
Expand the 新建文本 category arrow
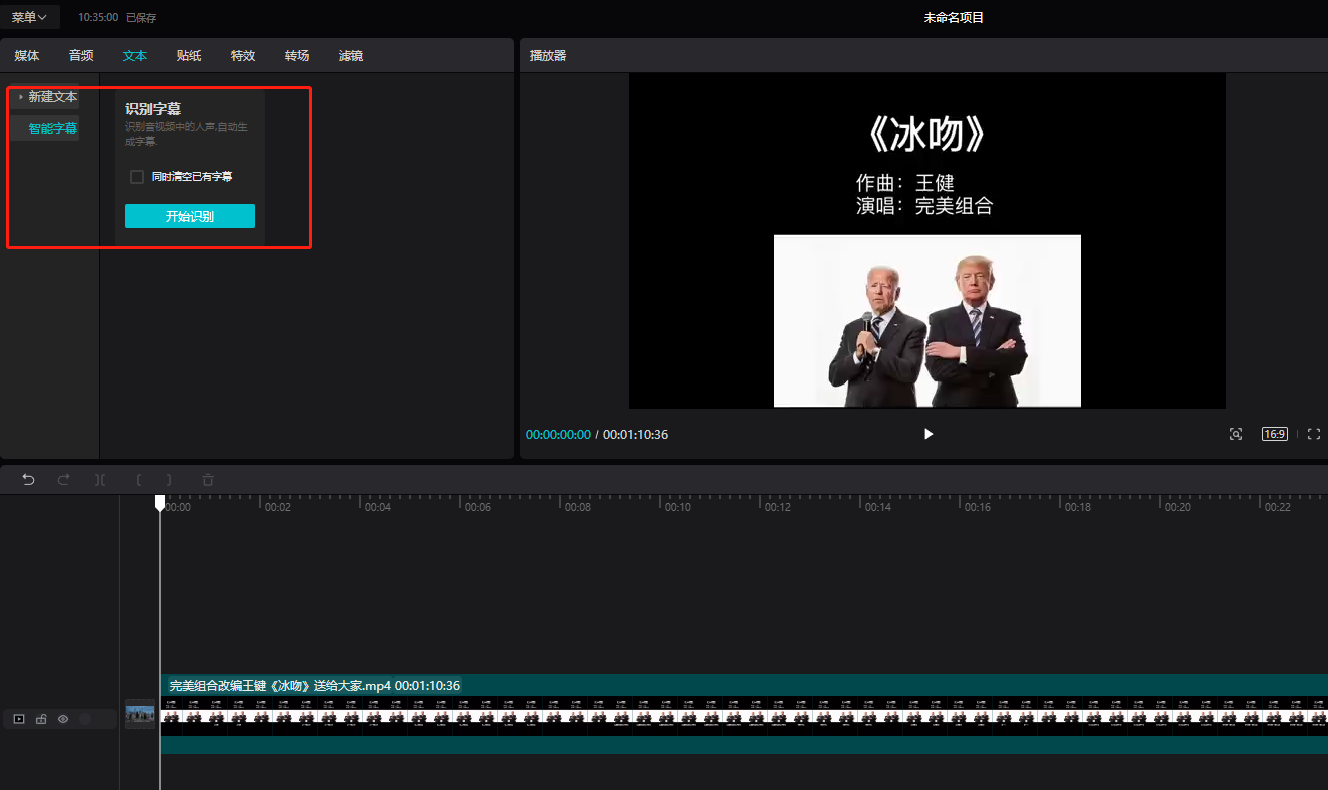pos(21,97)
